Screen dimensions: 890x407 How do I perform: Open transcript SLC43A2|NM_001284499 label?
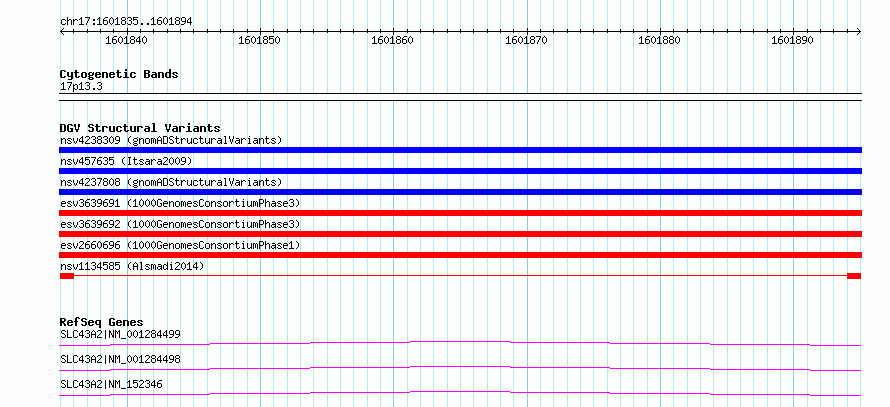click(120, 334)
